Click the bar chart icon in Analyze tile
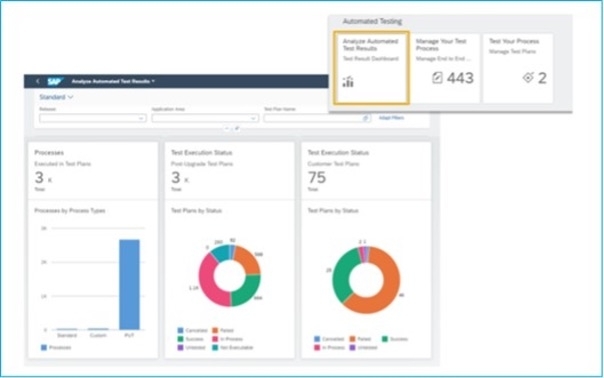Viewport: 604px width, 378px height. pyautogui.click(x=348, y=82)
